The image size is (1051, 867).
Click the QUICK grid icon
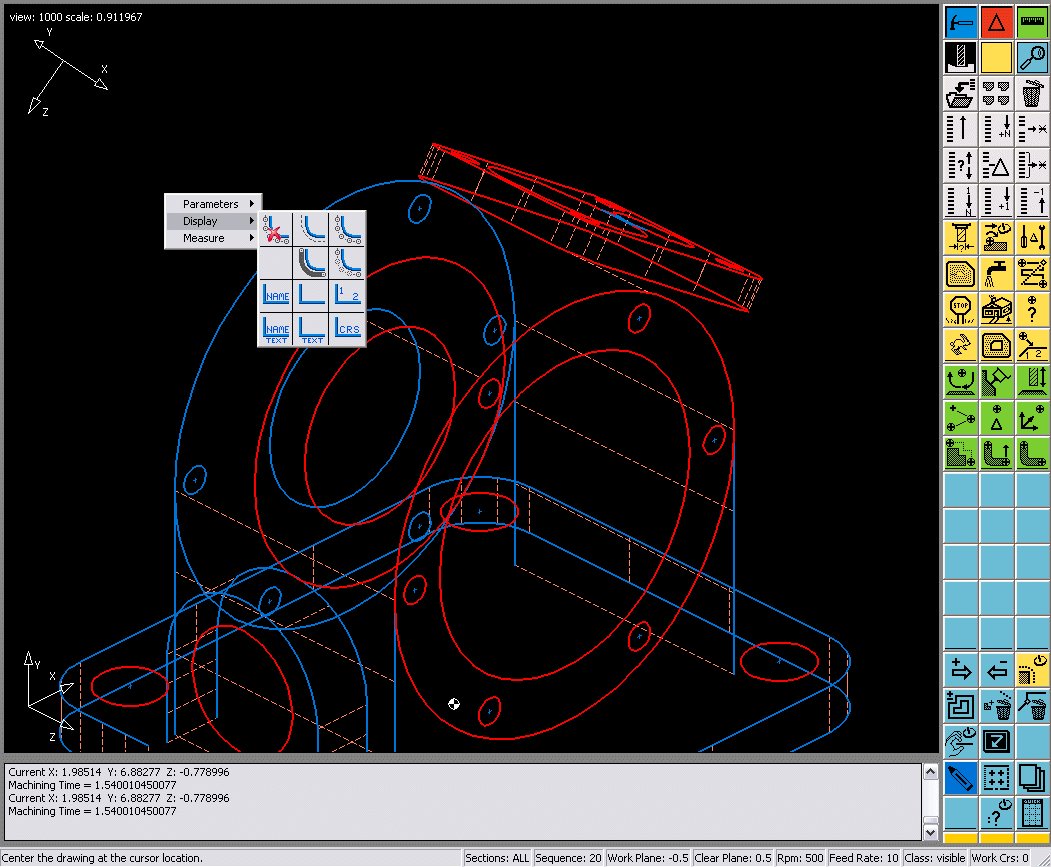click(x=1032, y=814)
